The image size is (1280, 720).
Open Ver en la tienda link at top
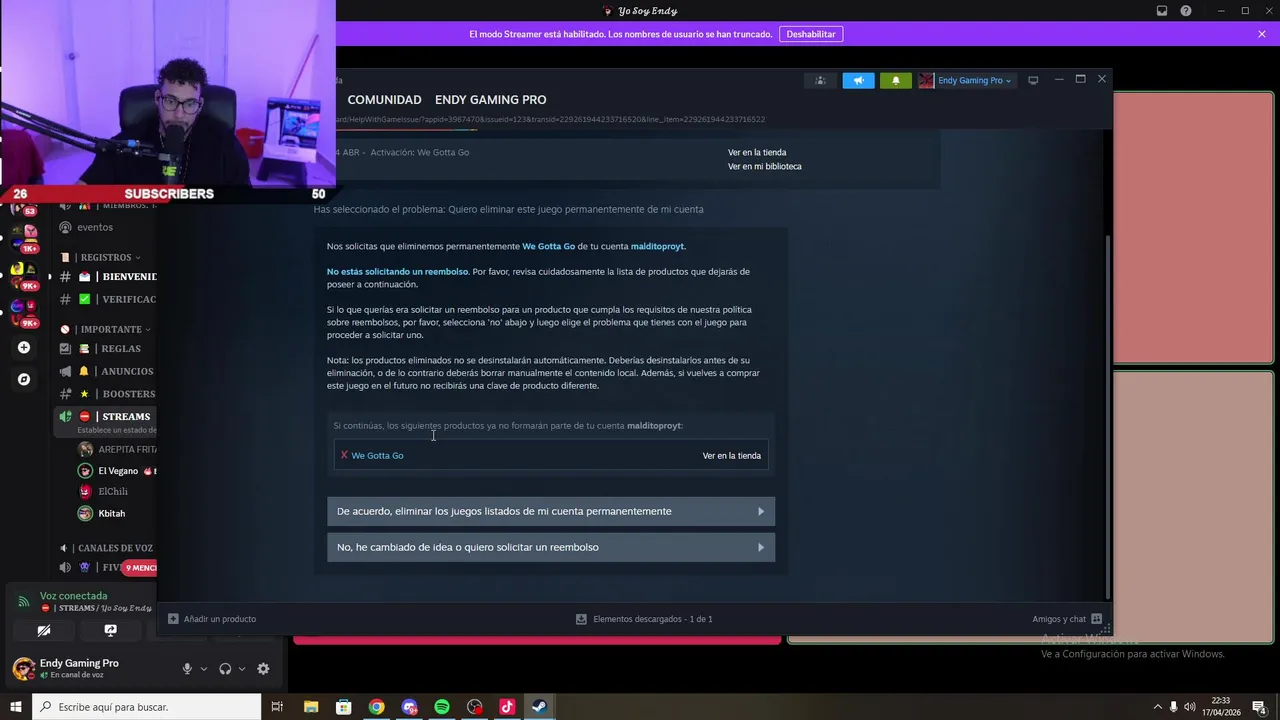[x=756, y=152]
